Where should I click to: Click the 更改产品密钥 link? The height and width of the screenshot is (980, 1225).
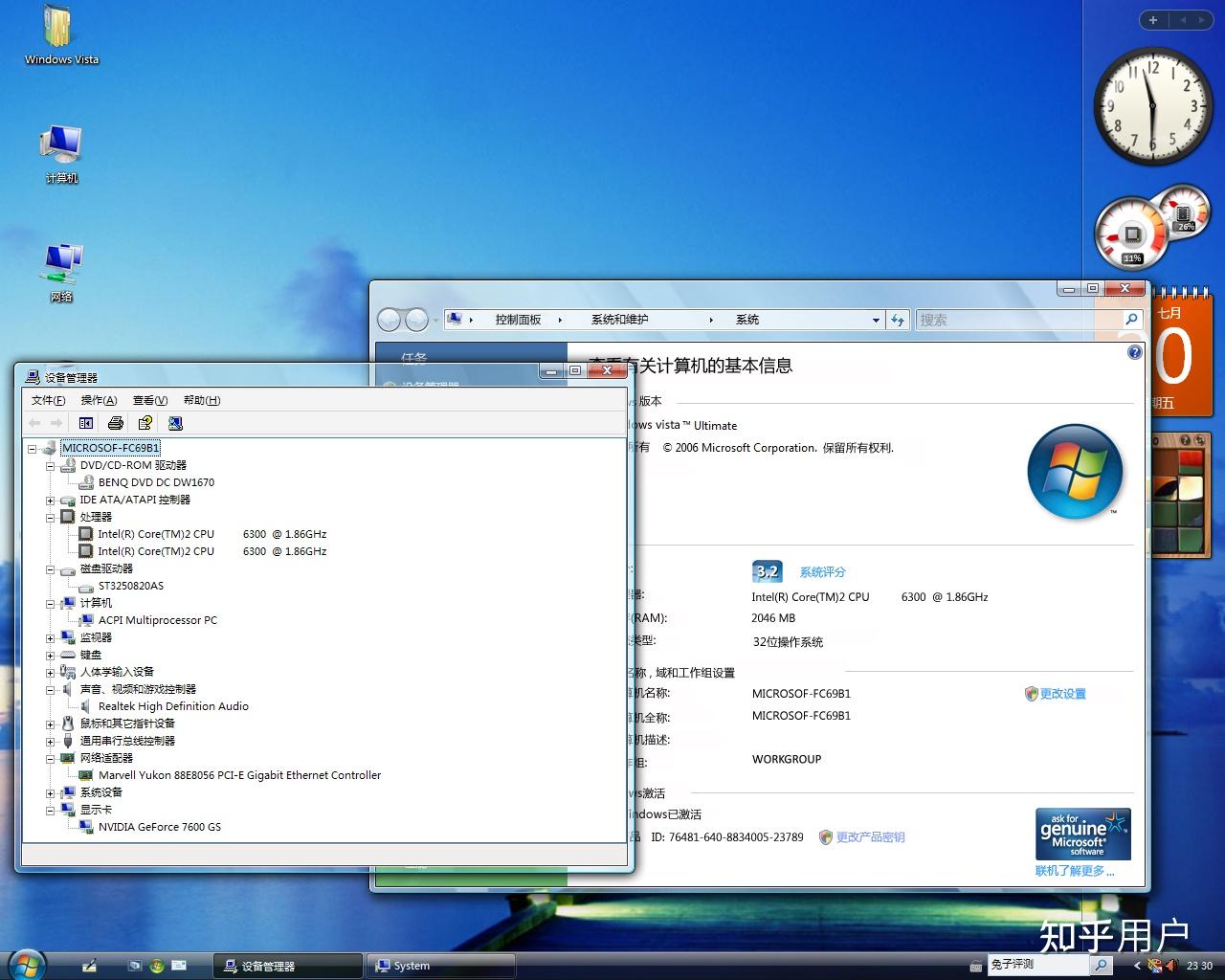point(870,837)
